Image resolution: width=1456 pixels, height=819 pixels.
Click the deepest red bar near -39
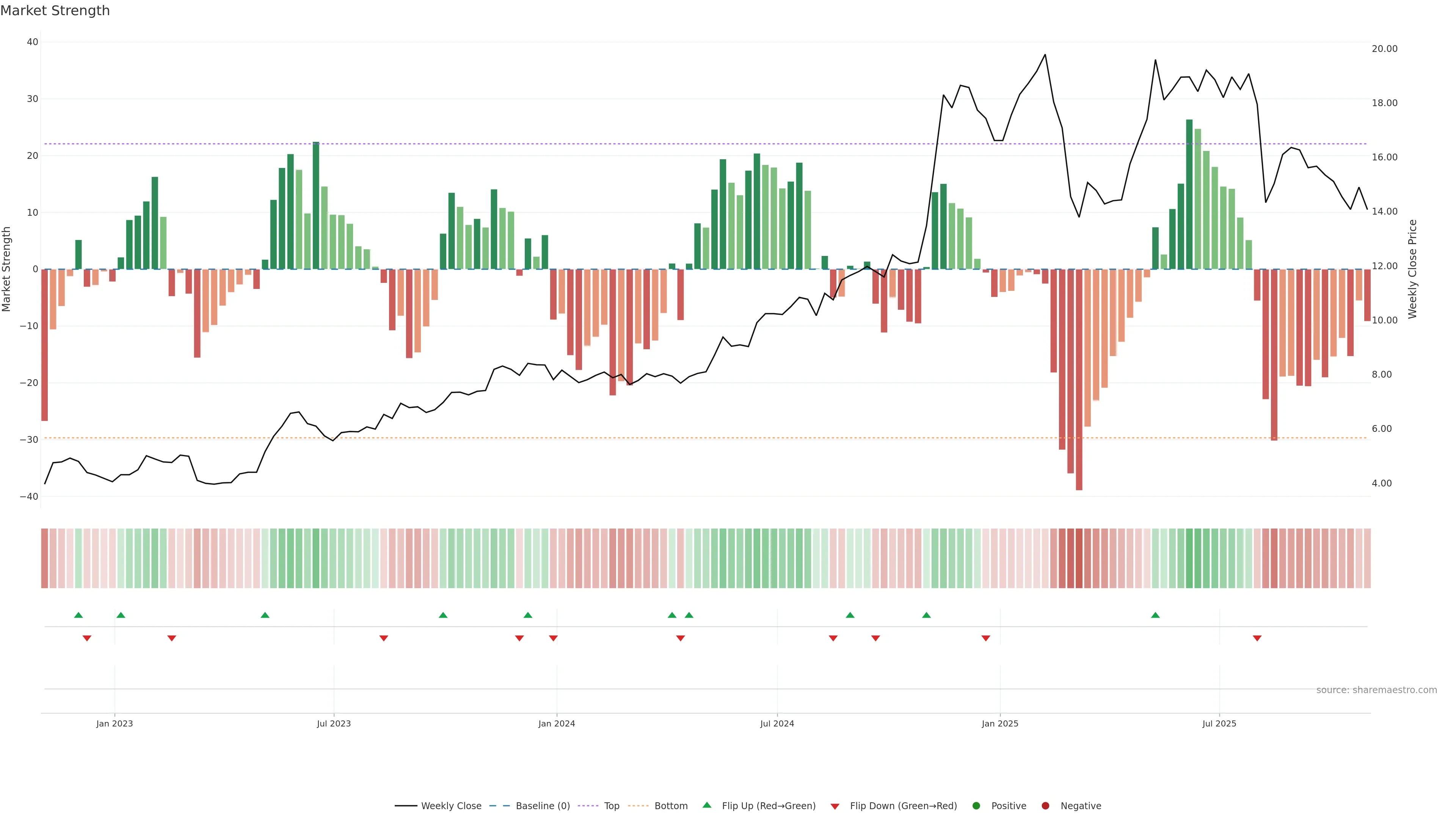(x=1079, y=379)
